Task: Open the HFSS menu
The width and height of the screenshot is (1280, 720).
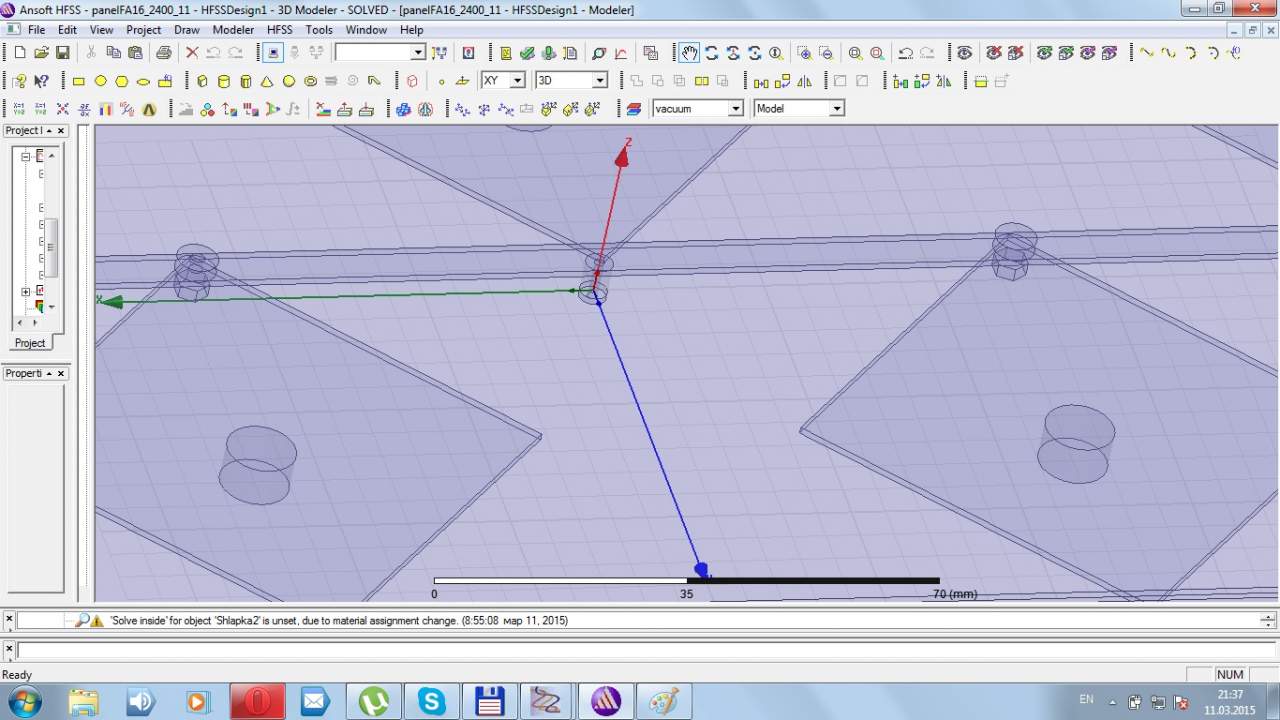Action: [279, 30]
